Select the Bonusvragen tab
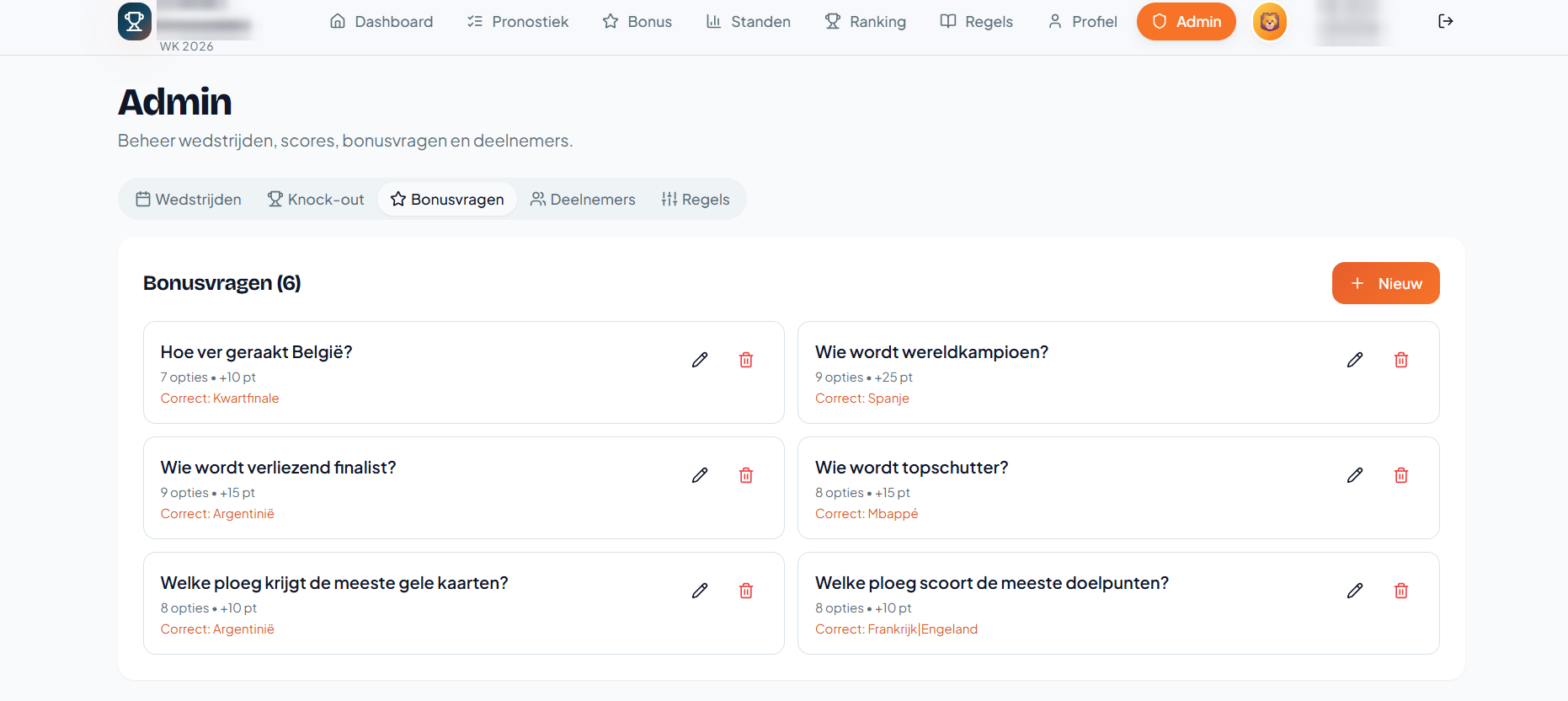This screenshot has height=701, width=1568. pyautogui.click(x=447, y=199)
